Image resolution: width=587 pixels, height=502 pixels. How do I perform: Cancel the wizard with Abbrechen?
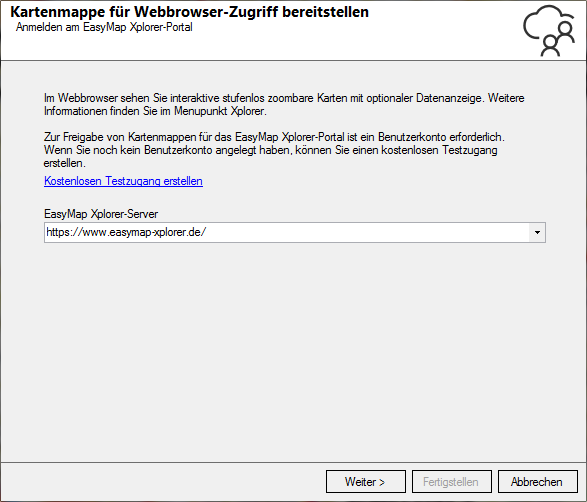pos(538,482)
